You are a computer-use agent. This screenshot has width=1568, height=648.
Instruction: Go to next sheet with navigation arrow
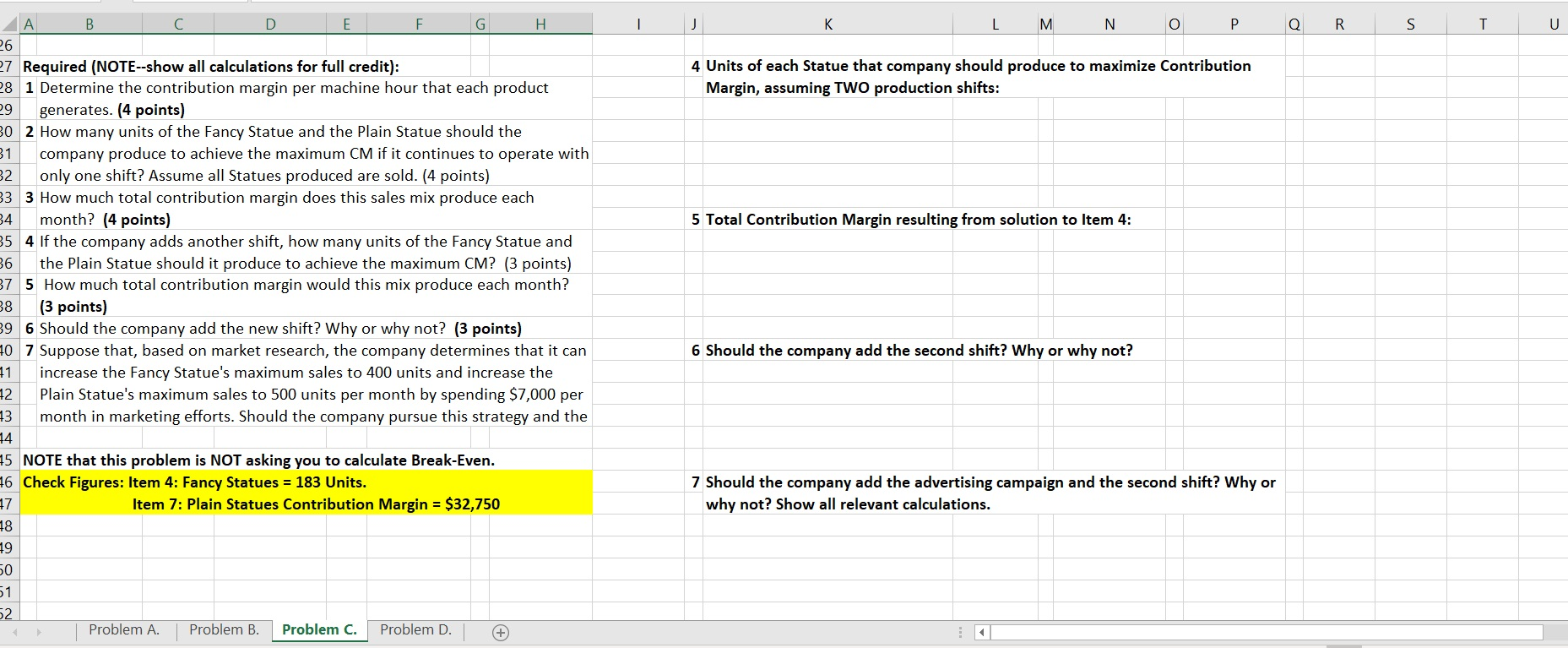pyautogui.click(x=39, y=632)
